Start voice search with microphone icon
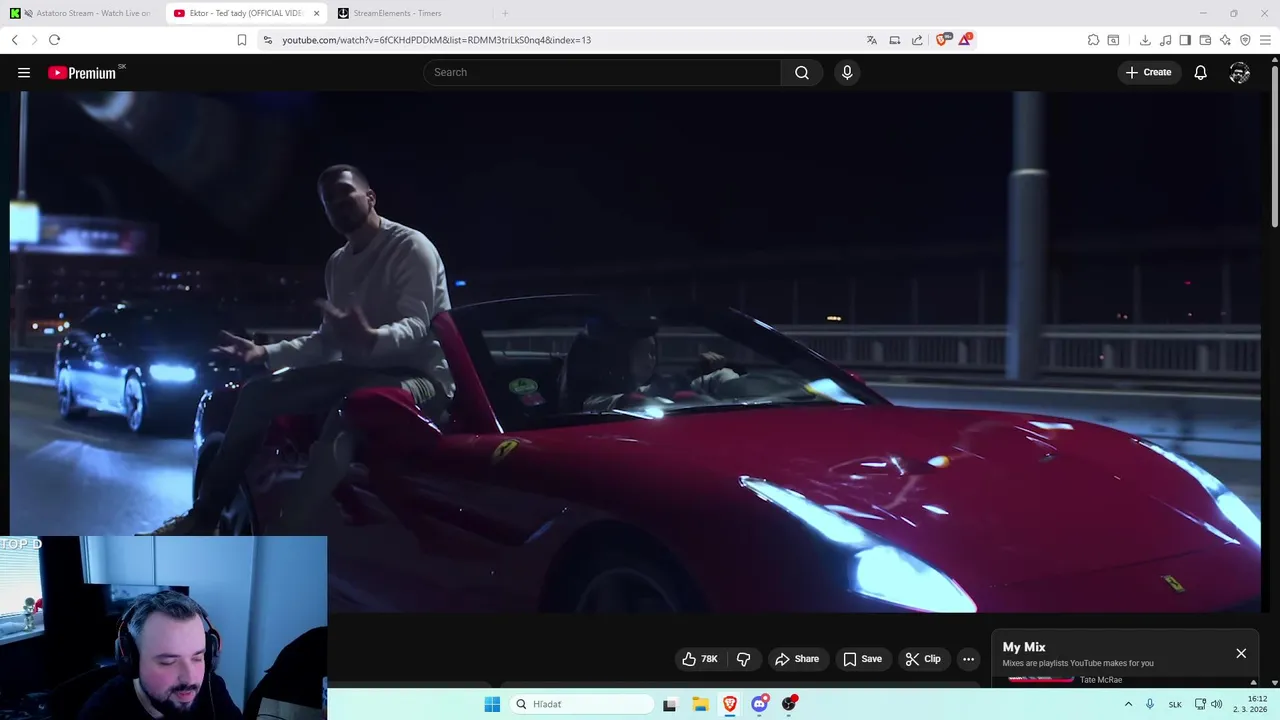 pyautogui.click(x=847, y=72)
